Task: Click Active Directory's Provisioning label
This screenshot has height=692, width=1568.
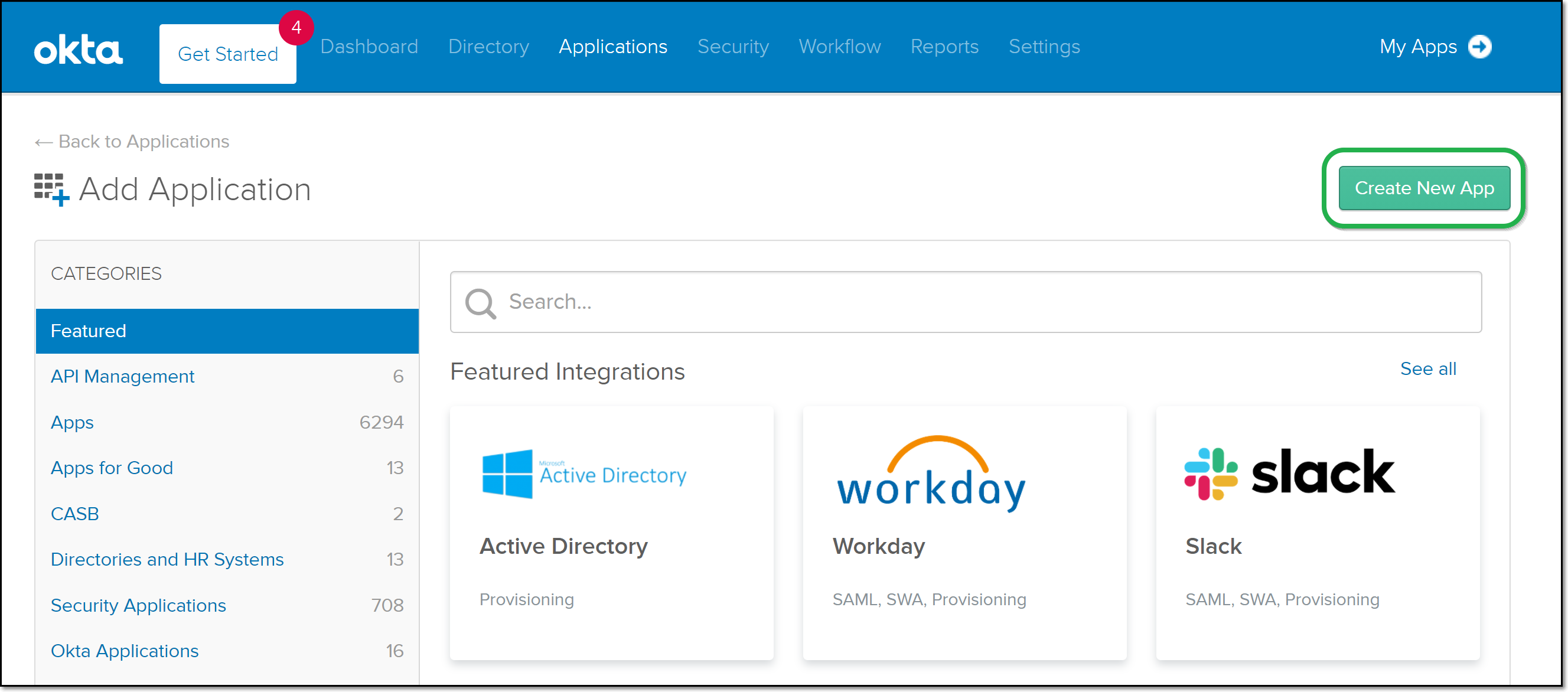Action: (x=527, y=600)
